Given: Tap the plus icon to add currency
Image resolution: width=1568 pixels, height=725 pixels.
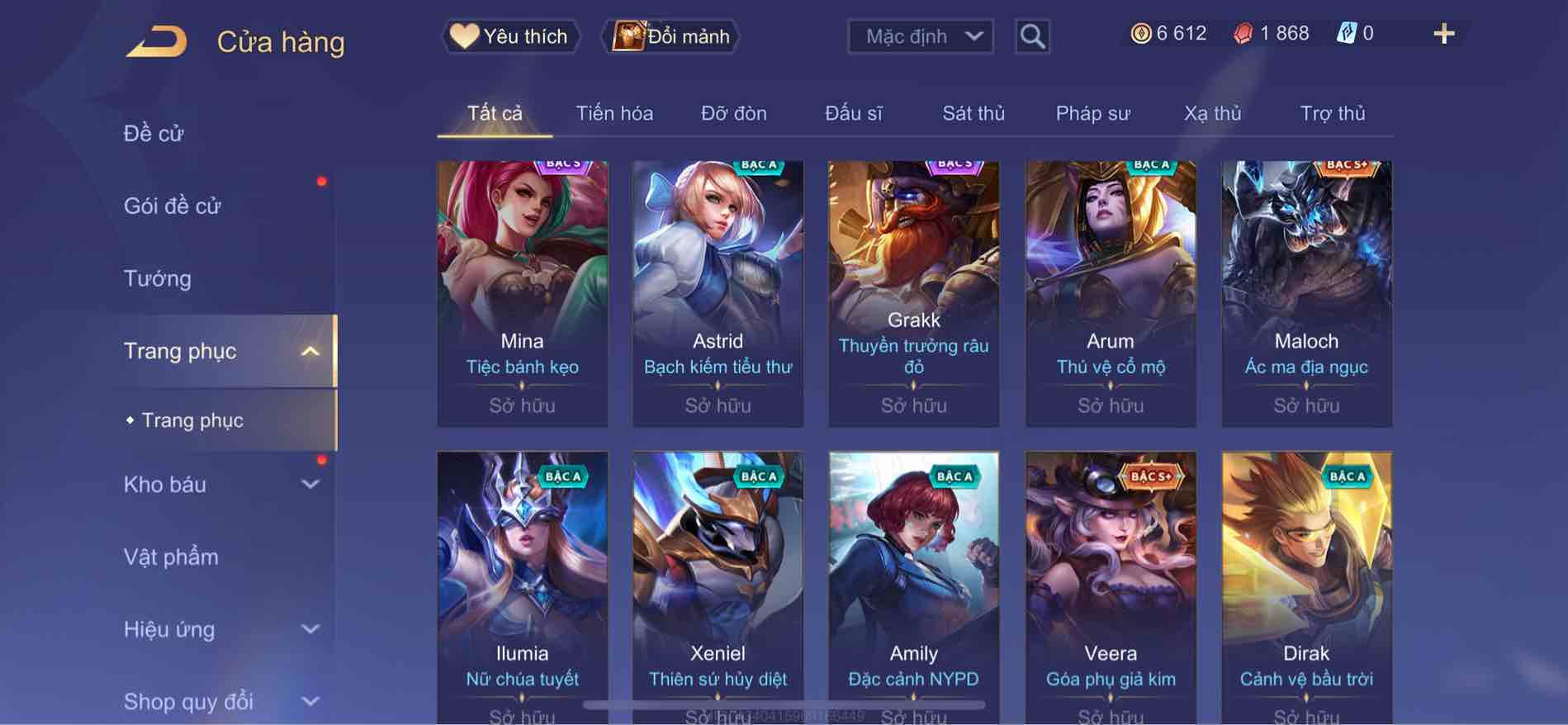Looking at the screenshot, I should [x=1444, y=34].
